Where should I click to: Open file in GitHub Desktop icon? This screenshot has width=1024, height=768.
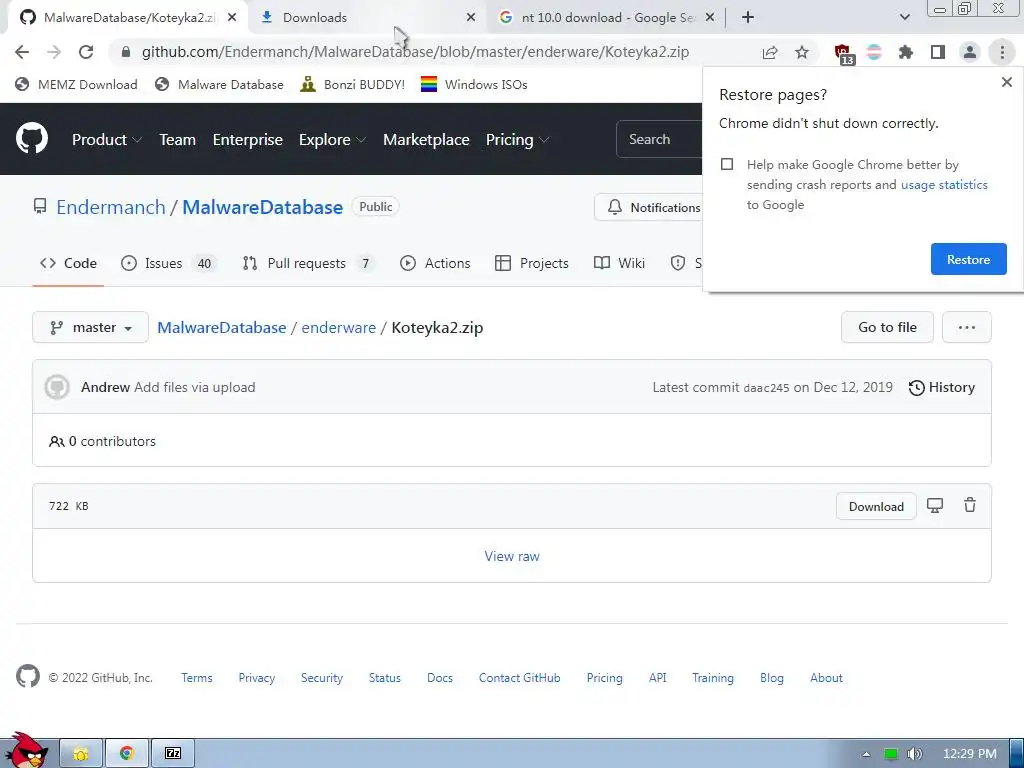tap(935, 505)
